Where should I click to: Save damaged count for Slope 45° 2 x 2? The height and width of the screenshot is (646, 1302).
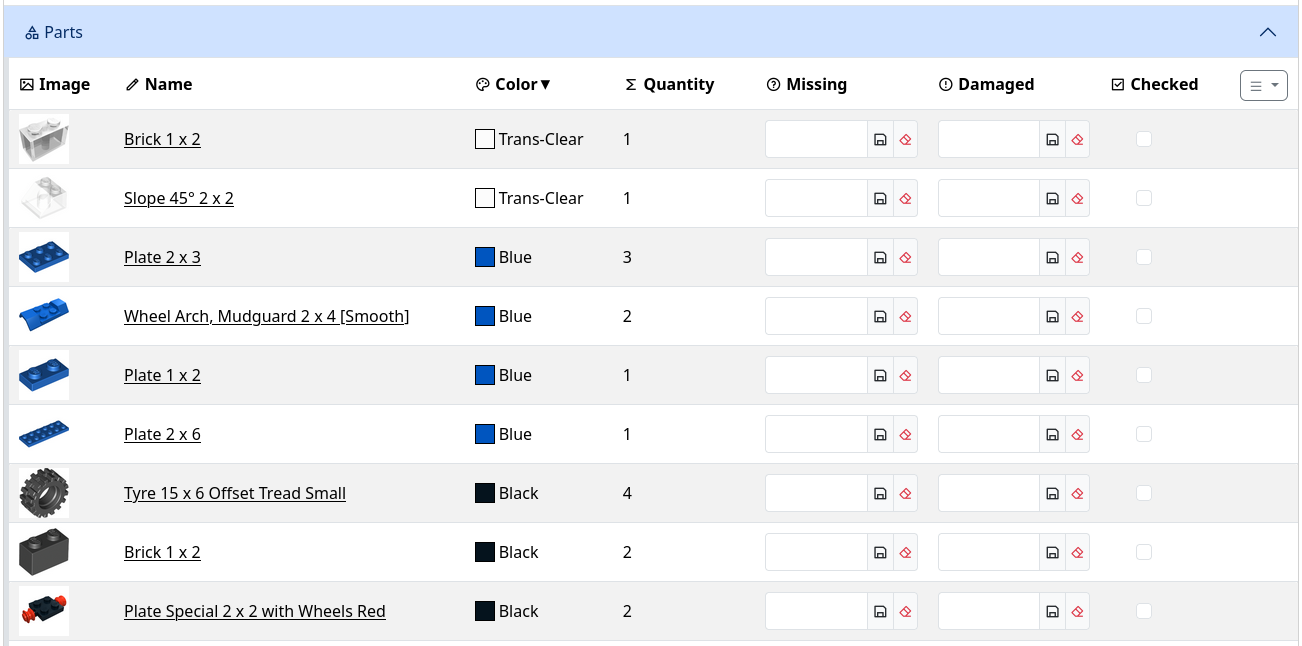1053,199
